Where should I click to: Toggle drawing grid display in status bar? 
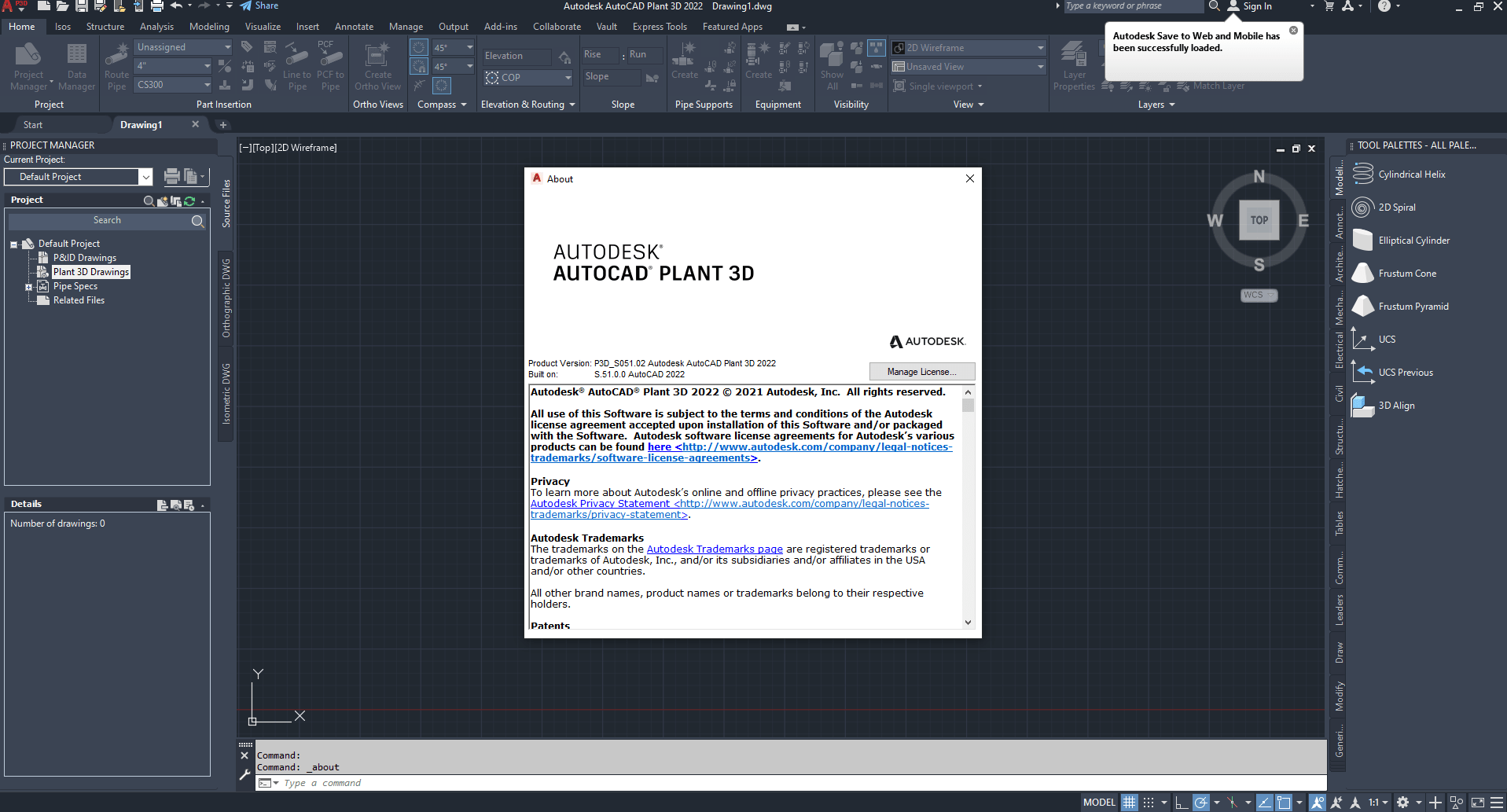pyautogui.click(x=1130, y=803)
